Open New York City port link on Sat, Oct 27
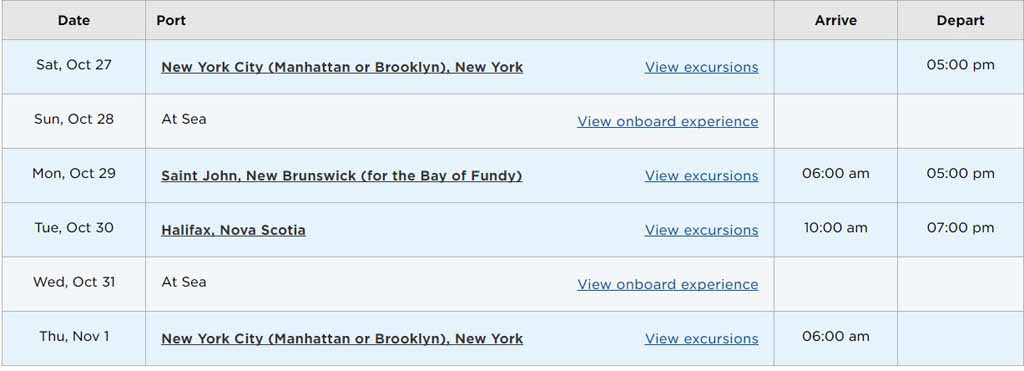This screenshot has height=371, width=1024. coord(342,67)
